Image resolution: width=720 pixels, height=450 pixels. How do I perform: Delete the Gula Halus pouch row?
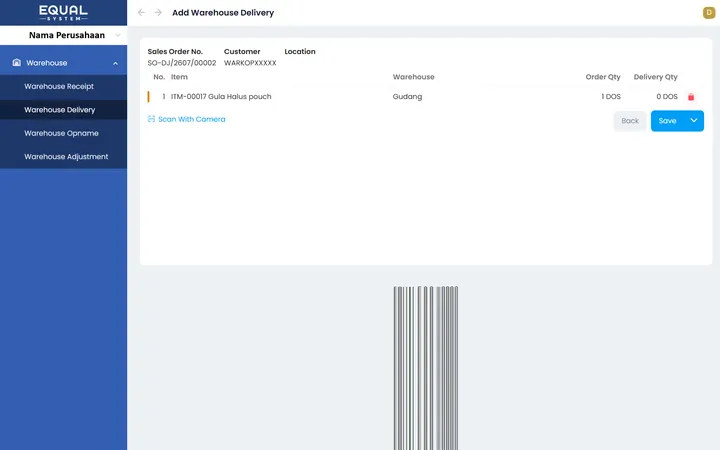pyautogui.click(x=691, y=97)
